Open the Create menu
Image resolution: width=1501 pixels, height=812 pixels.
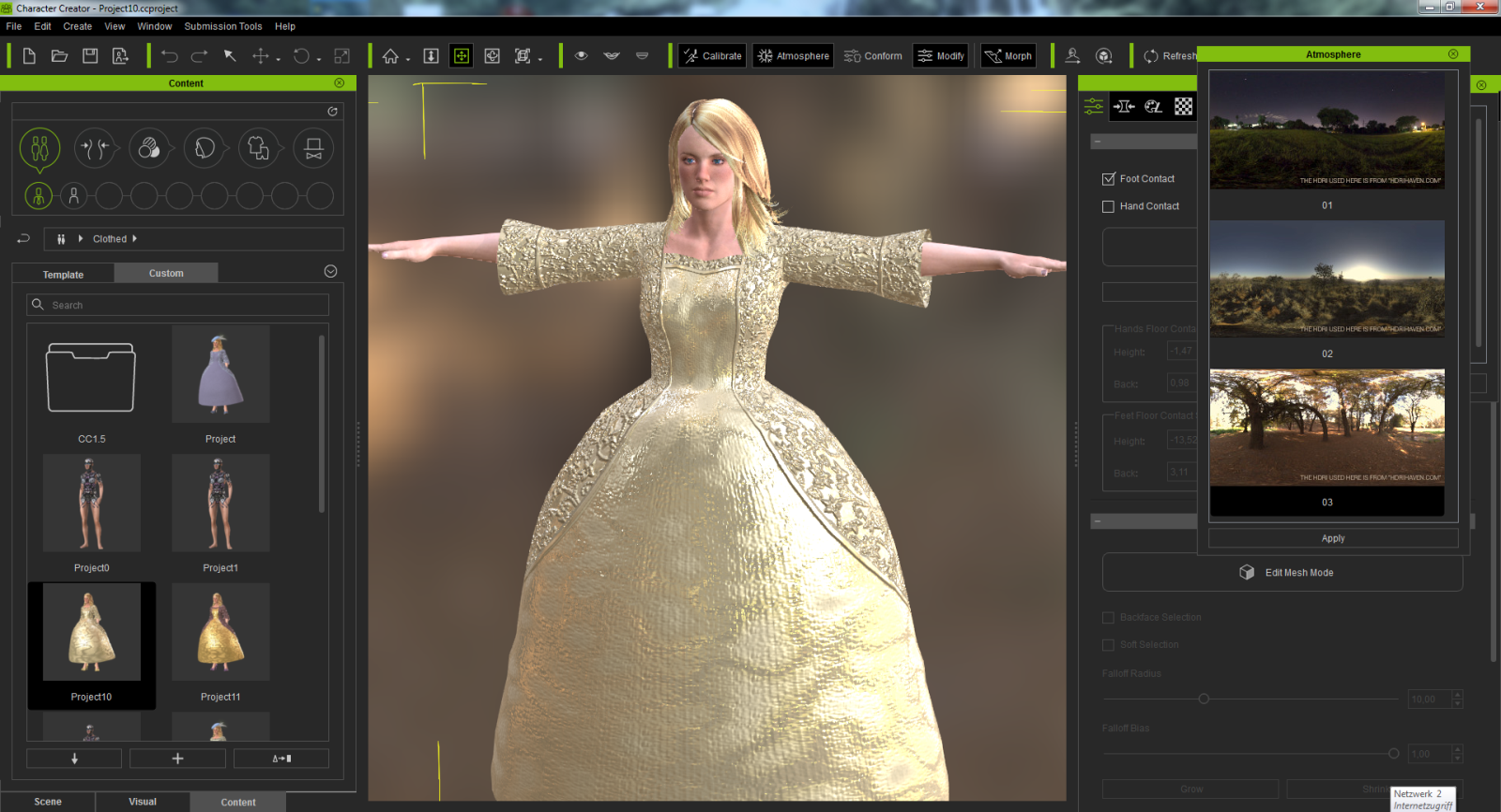pyautogui.click(x=78, y=26)
